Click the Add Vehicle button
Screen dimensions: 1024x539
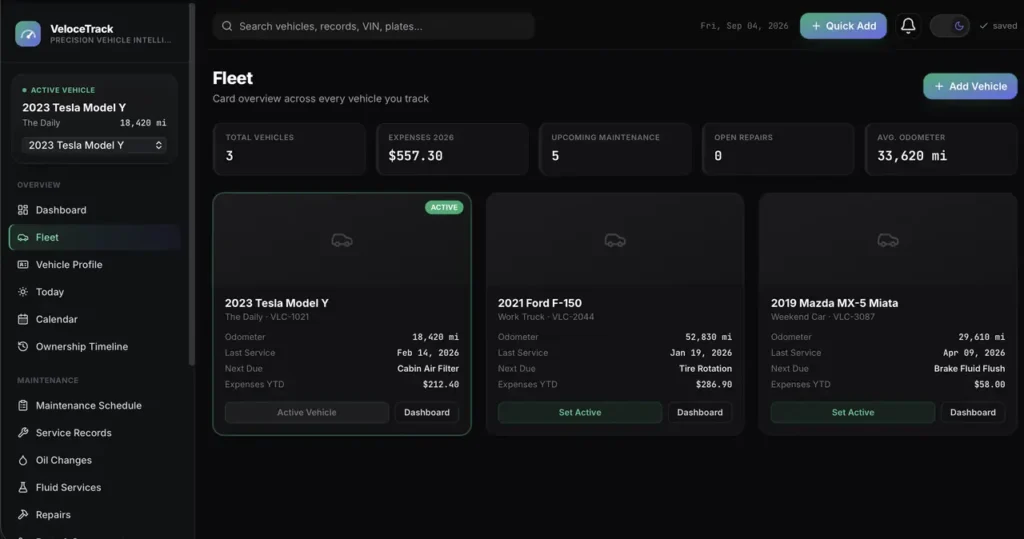[970, 86]
